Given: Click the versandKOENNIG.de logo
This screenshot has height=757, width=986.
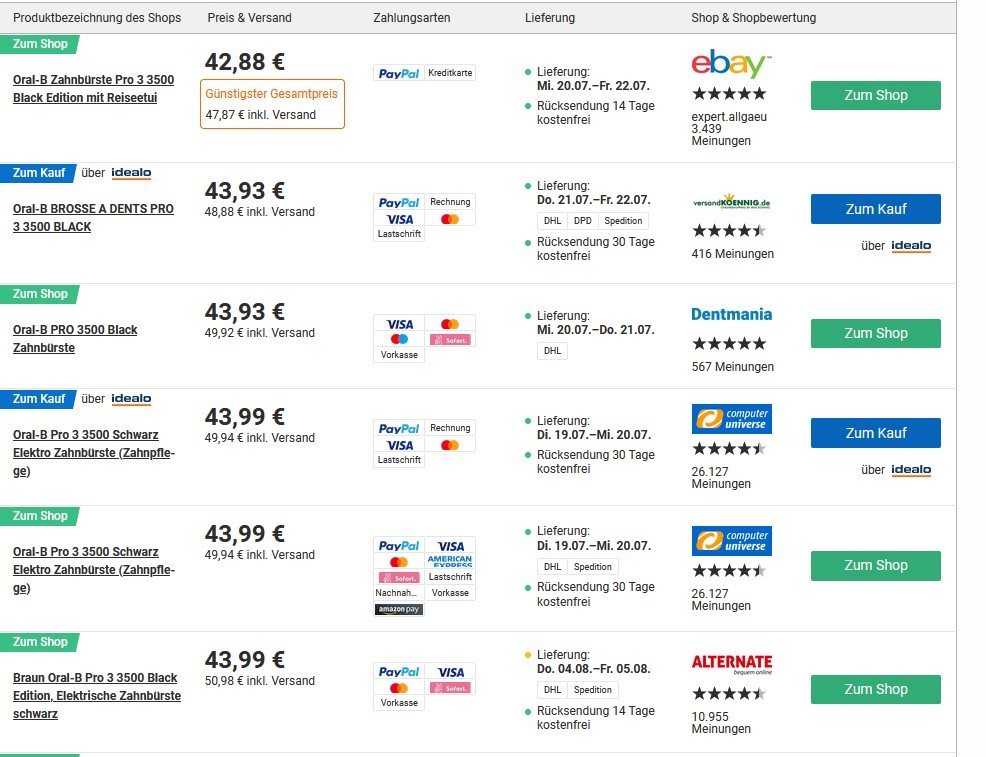Looking at the screenshot, I should click(731, 202).
